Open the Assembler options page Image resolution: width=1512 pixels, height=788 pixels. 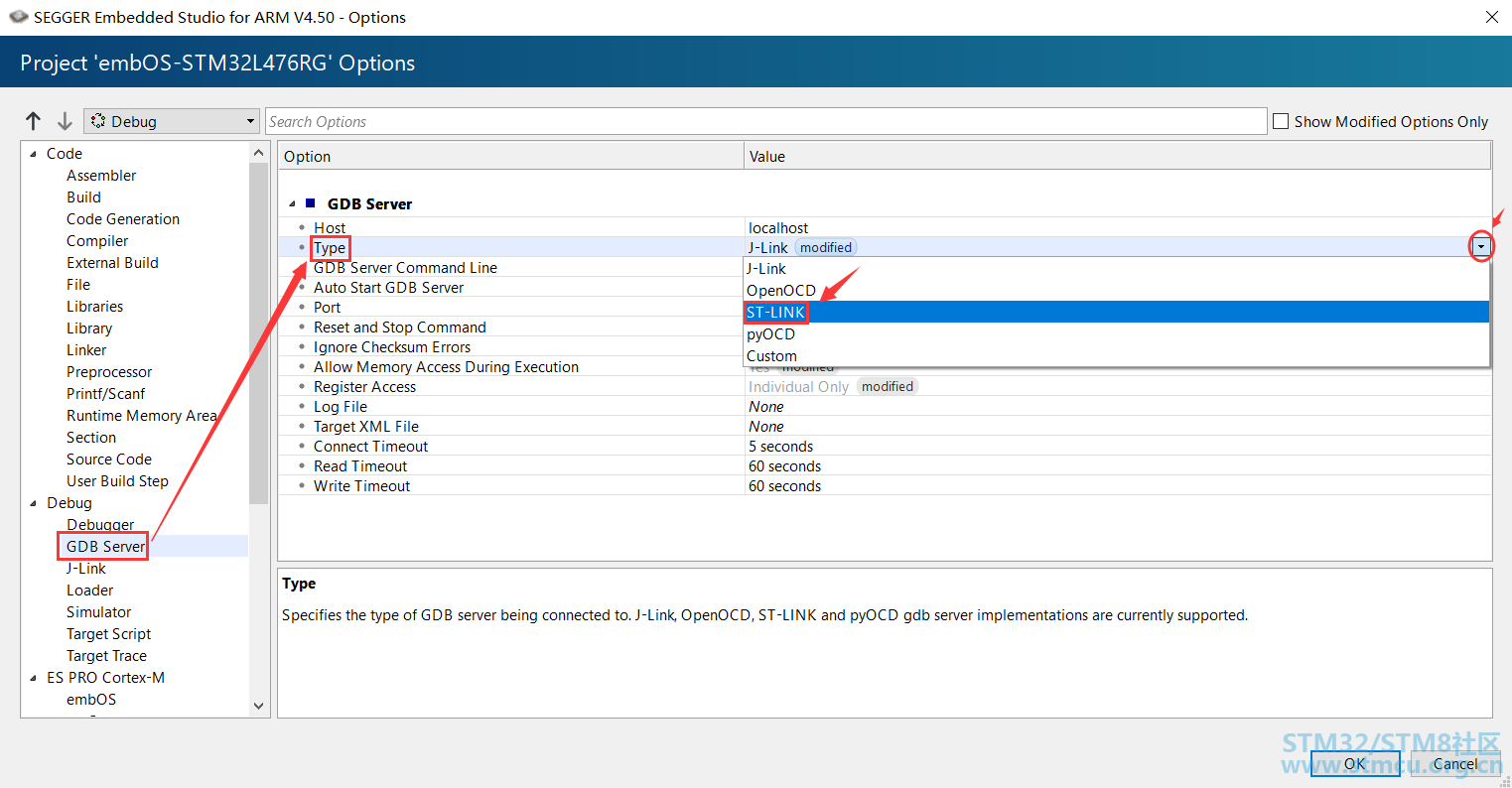(101, 176)
